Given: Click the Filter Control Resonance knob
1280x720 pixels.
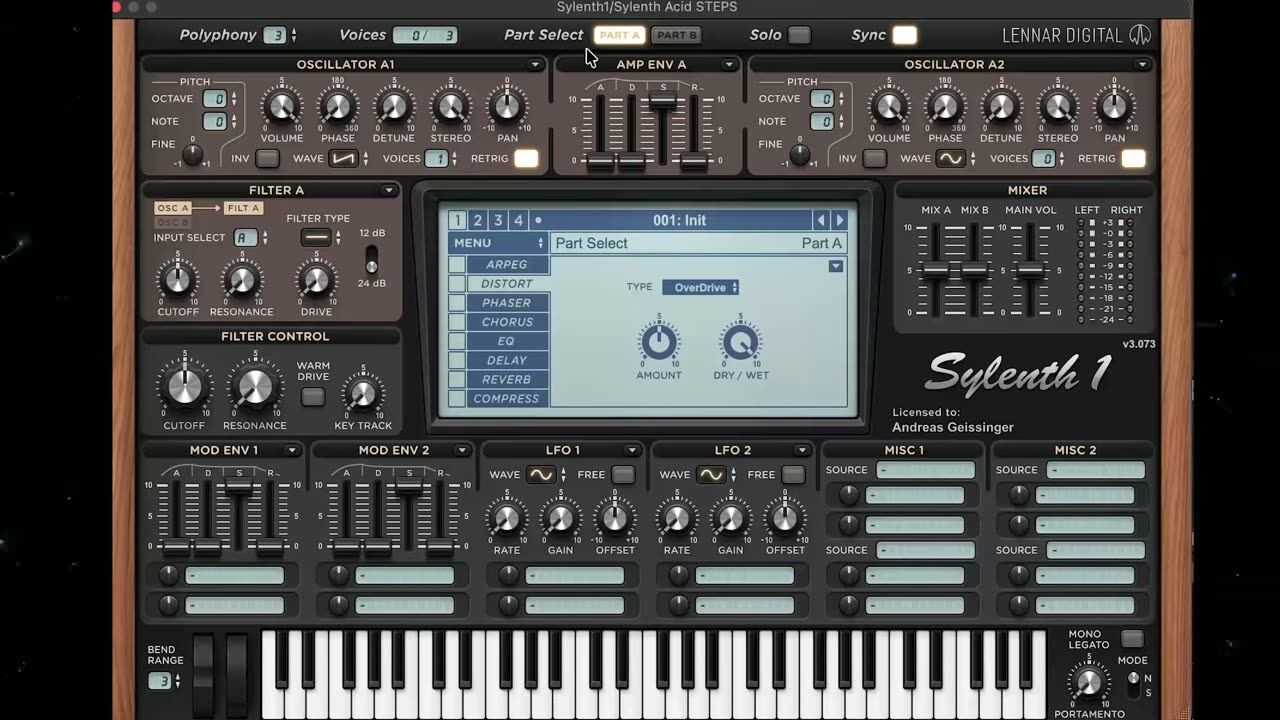Looking at the screenshot, I should 254,387.
